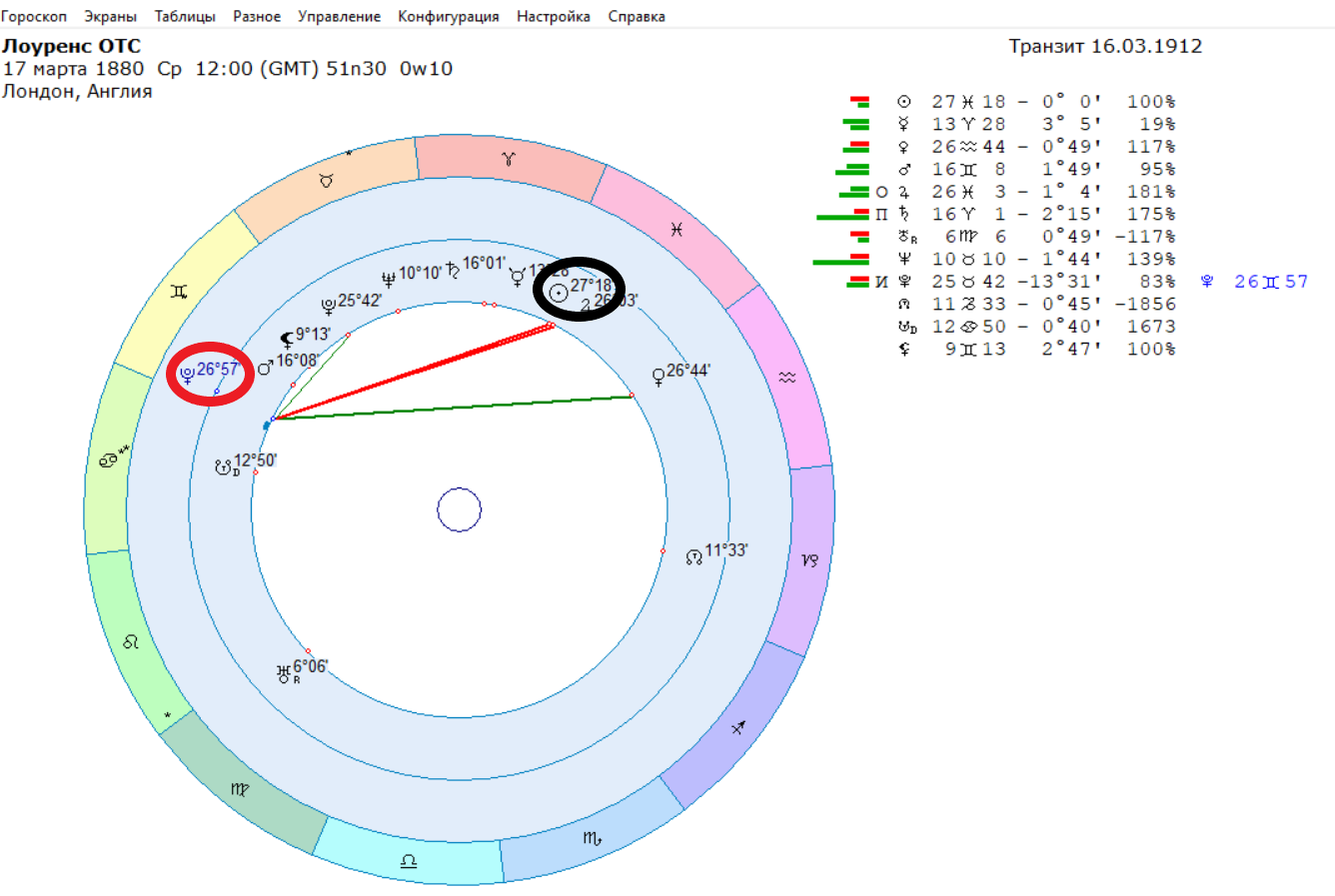The image size is (1335, 896).
Task: Open the Конфигурация menu
Action: click(448, 16)
